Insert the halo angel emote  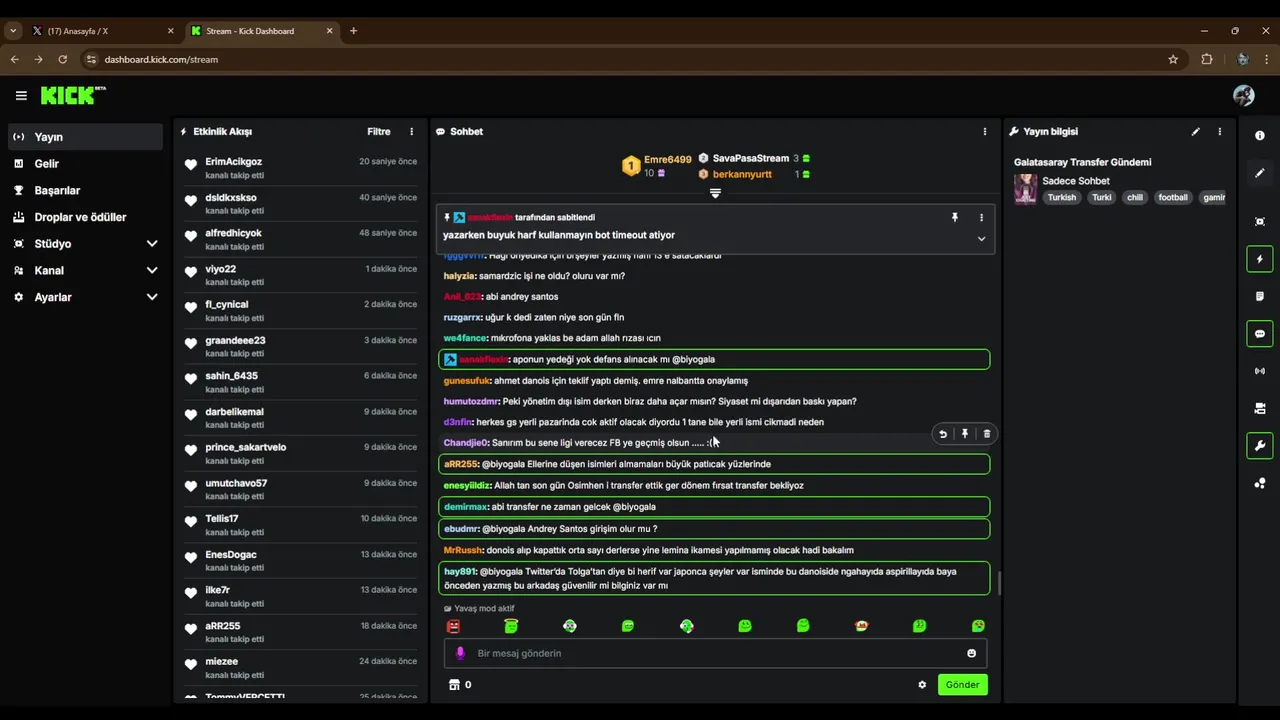[511, 626]
